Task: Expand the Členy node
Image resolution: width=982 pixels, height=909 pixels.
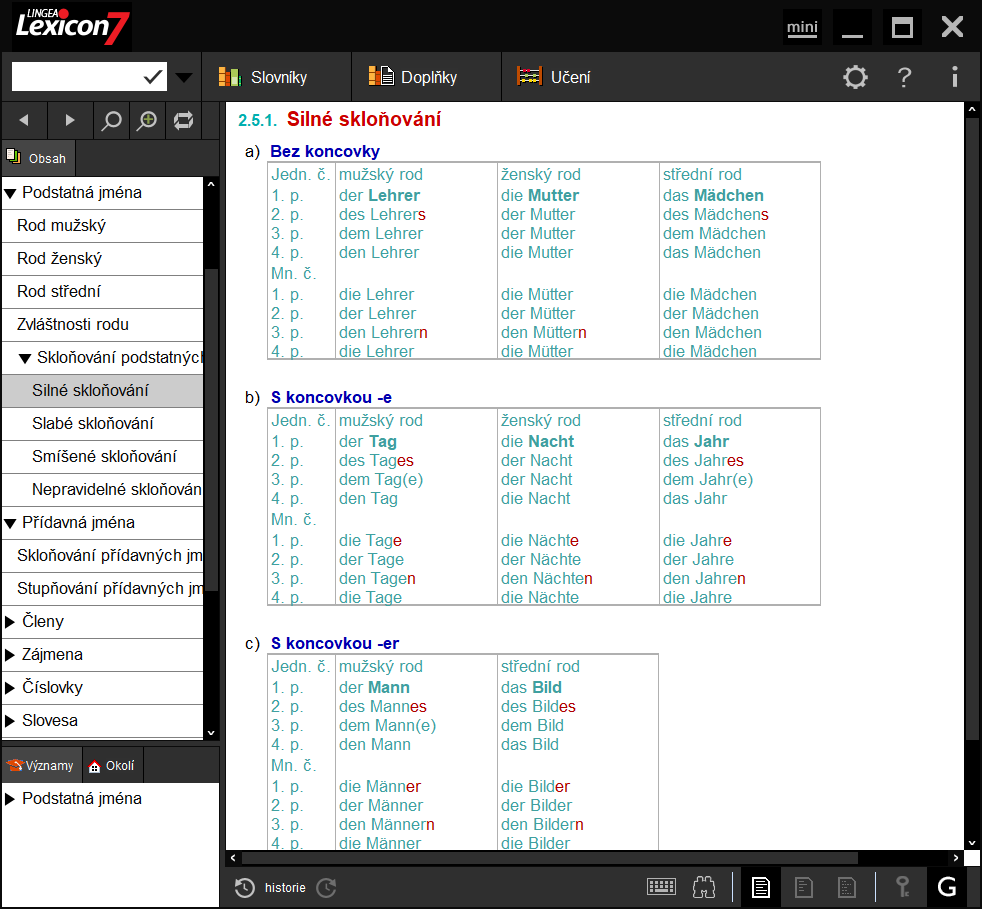Action: pos(10,621)
